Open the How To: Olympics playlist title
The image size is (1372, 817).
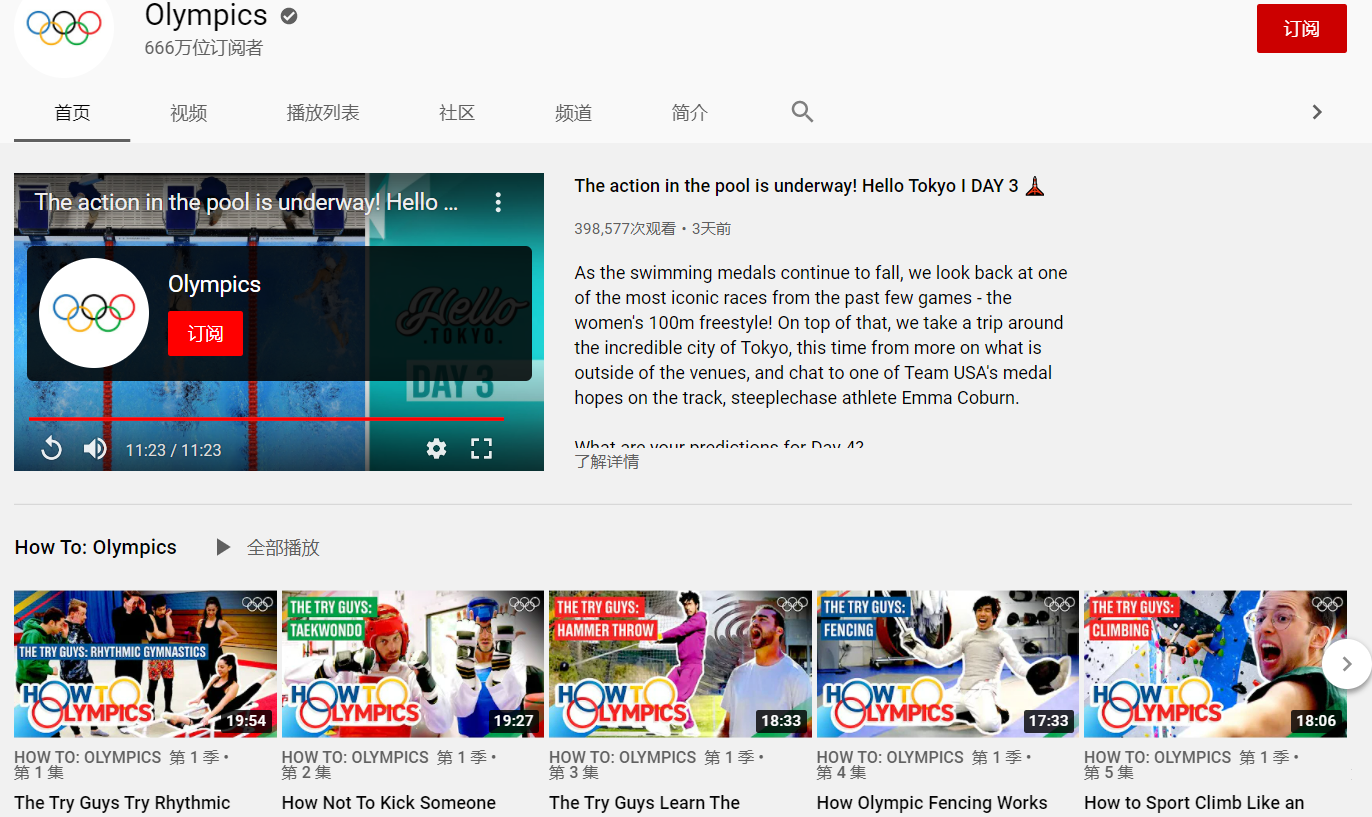pyautogui.click(x=96, y=547)
